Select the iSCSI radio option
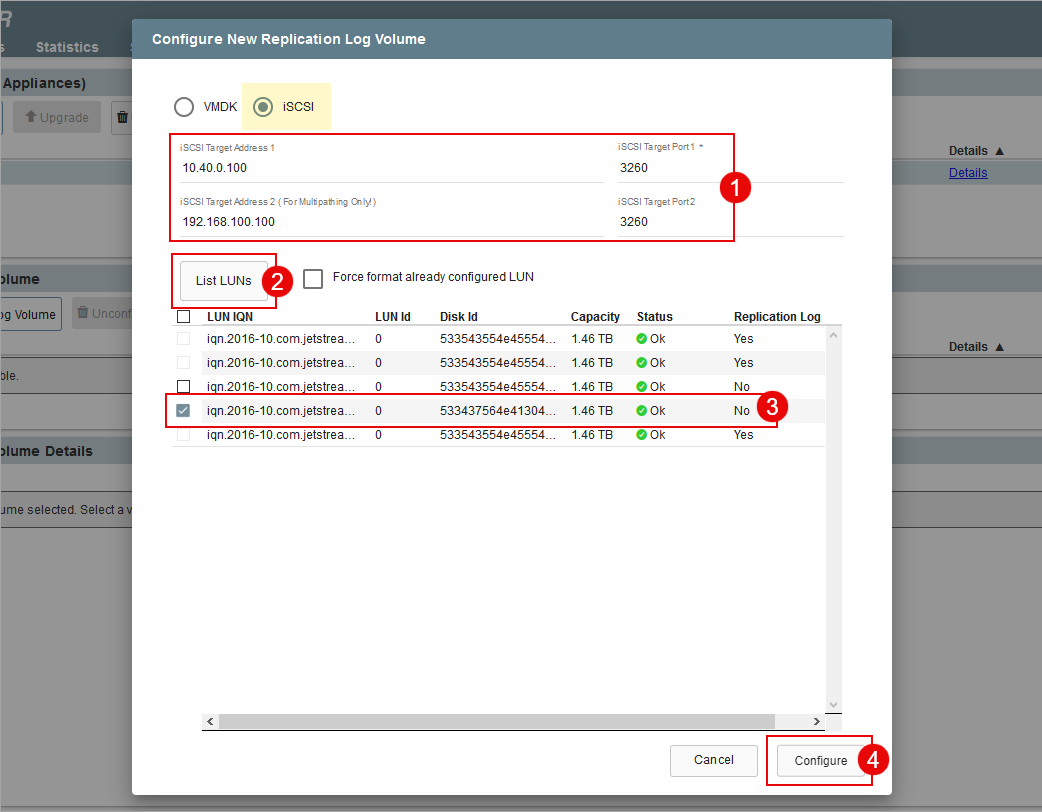 coord(263,107)
